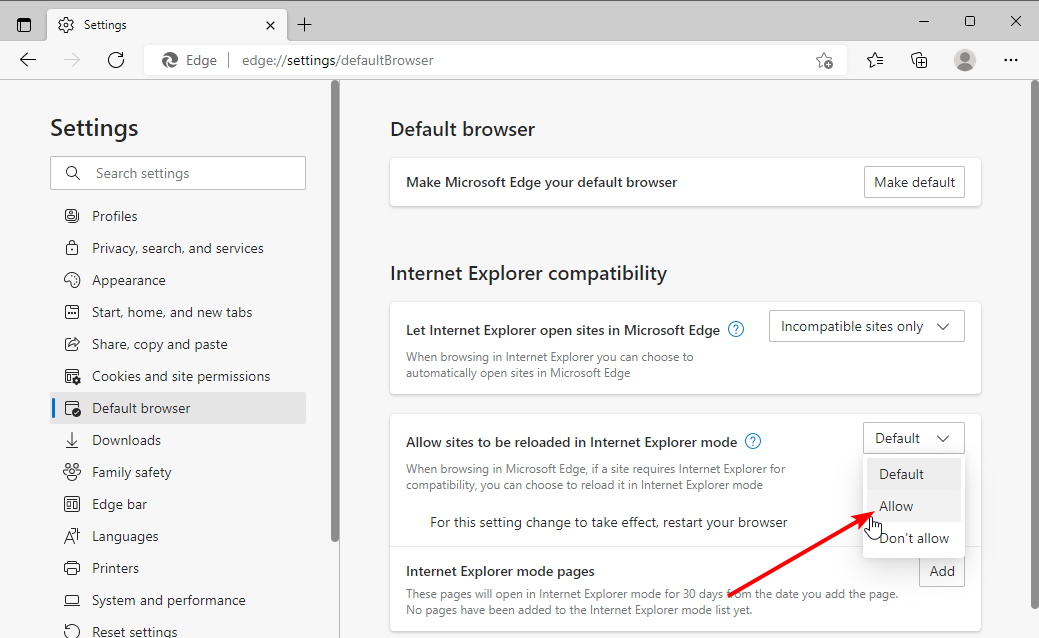Go to Privacy, search, and services
The image size is (1039, 638).
point(178,248)
